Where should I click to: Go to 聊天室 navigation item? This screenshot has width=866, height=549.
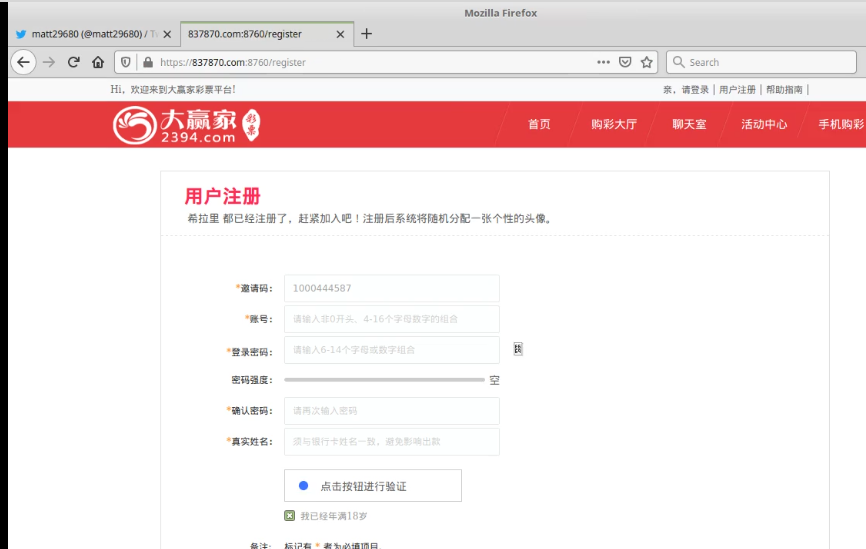point(689,124)
